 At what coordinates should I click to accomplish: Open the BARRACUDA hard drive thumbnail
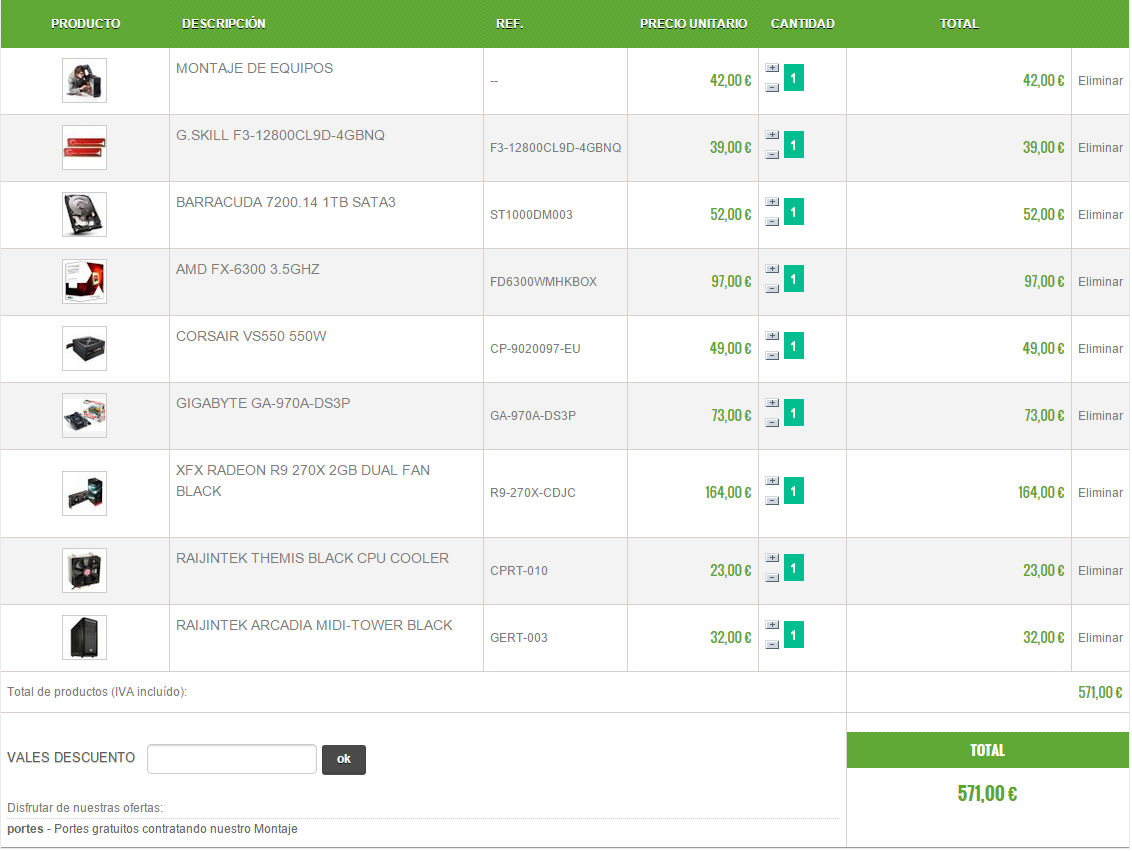click(x=84, y=215)
